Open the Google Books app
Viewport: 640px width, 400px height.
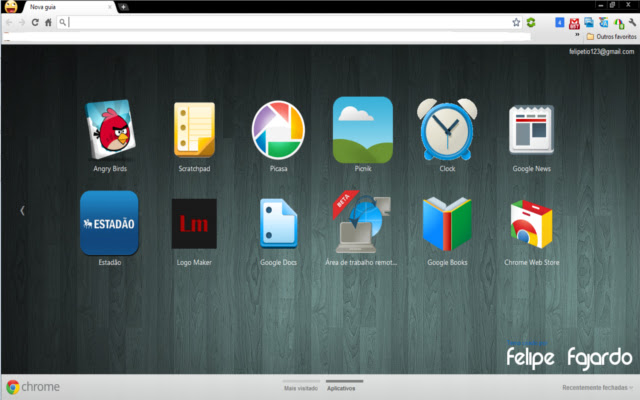click(x=447, y=224)
